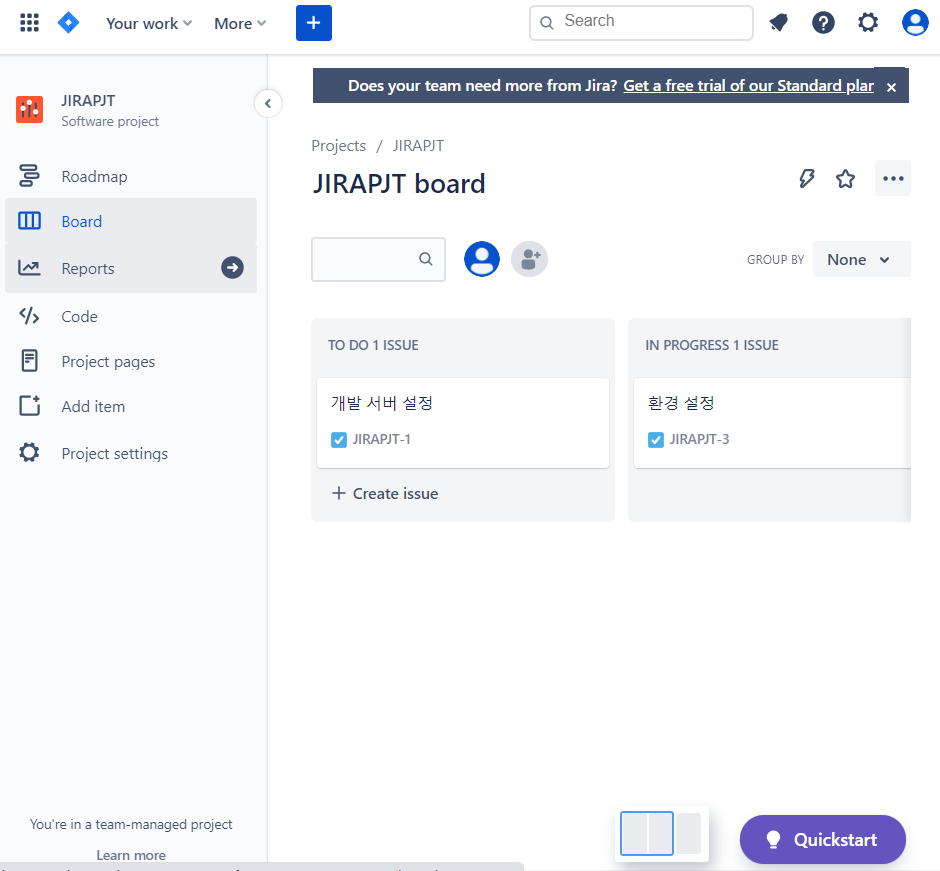
Task: Star the JIRAPJT board
Action: (845, 178)
